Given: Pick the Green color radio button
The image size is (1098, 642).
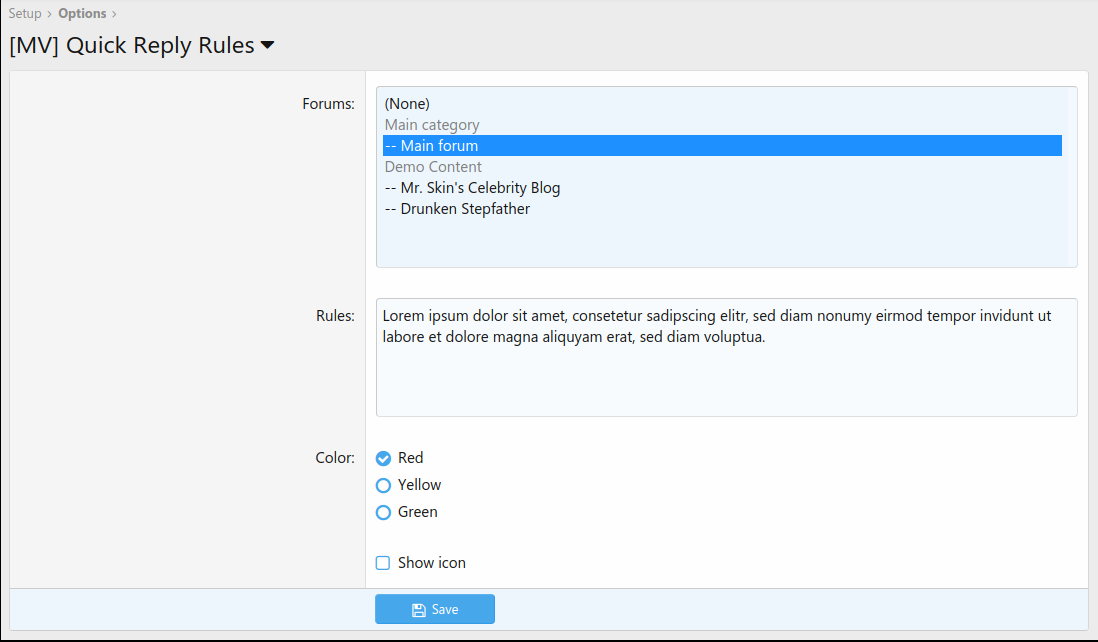Looking at the screenshot, I should [x=383, y=512].
